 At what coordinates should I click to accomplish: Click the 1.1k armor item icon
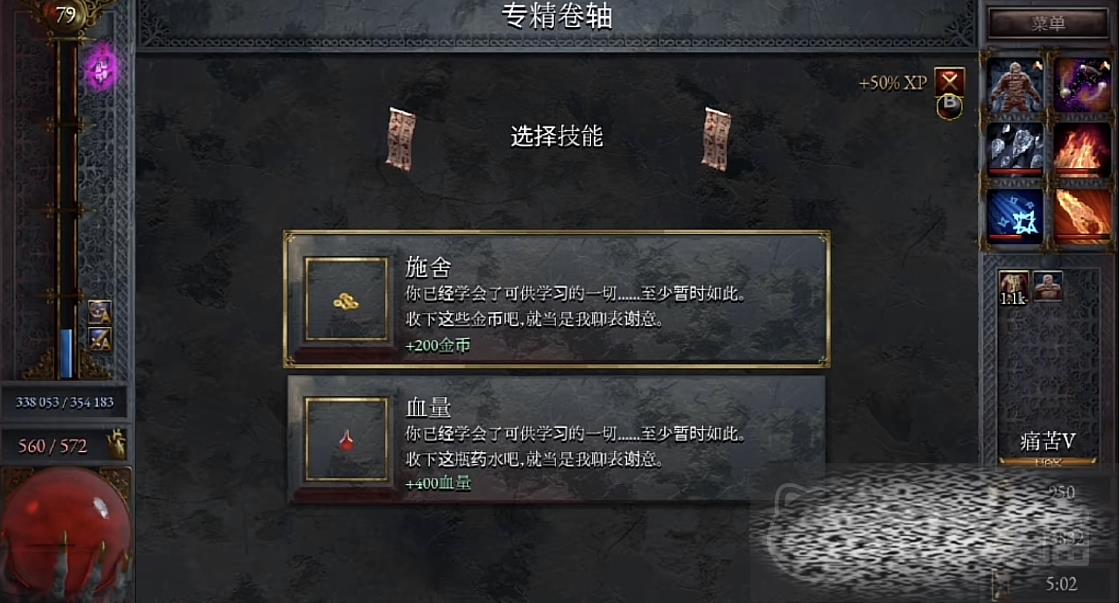tap(1013, 287)
